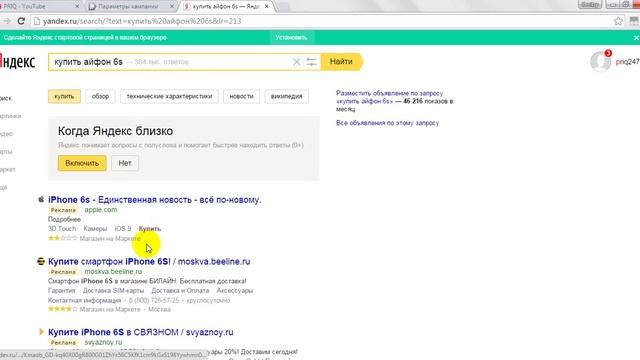
Task: Click the Найти search button
Action: coord(341,62)
